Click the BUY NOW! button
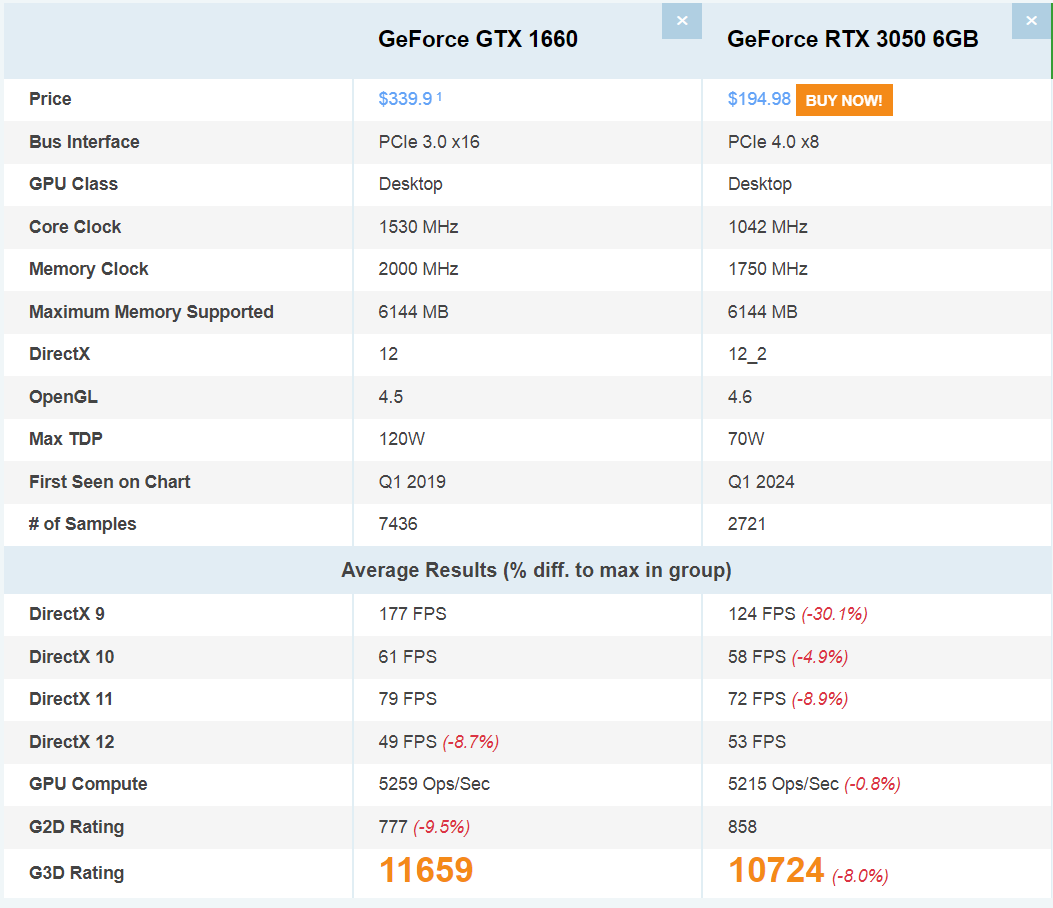Screen dimensions: 1053x908 point(844,100)
